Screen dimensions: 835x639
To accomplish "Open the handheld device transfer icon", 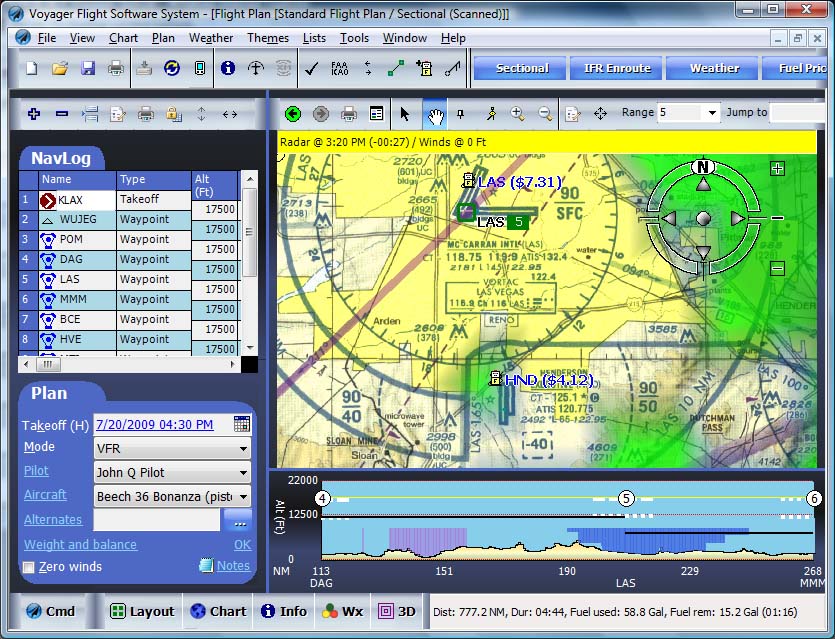I will tap(200, 68).
